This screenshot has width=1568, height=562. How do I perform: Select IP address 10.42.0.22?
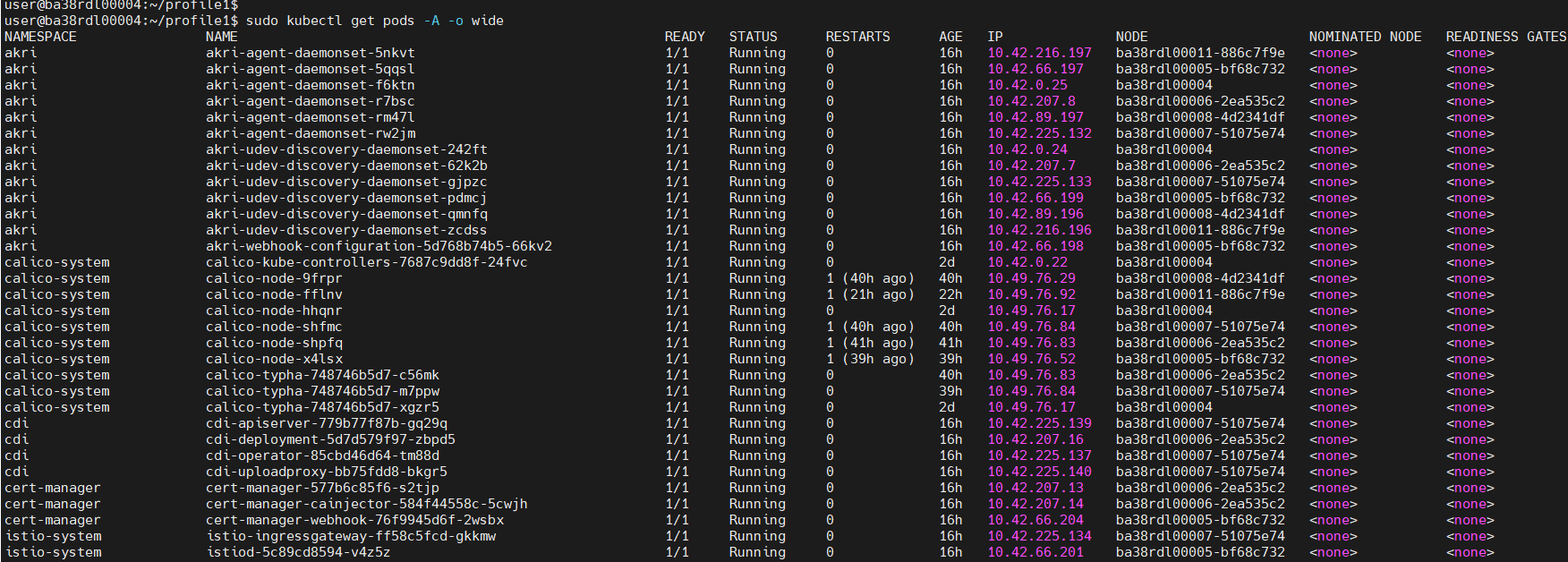1027,262
